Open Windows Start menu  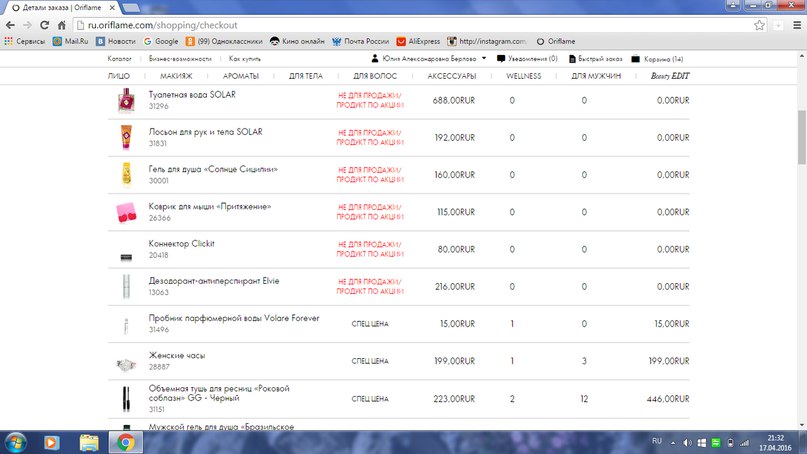pos(15,443)
